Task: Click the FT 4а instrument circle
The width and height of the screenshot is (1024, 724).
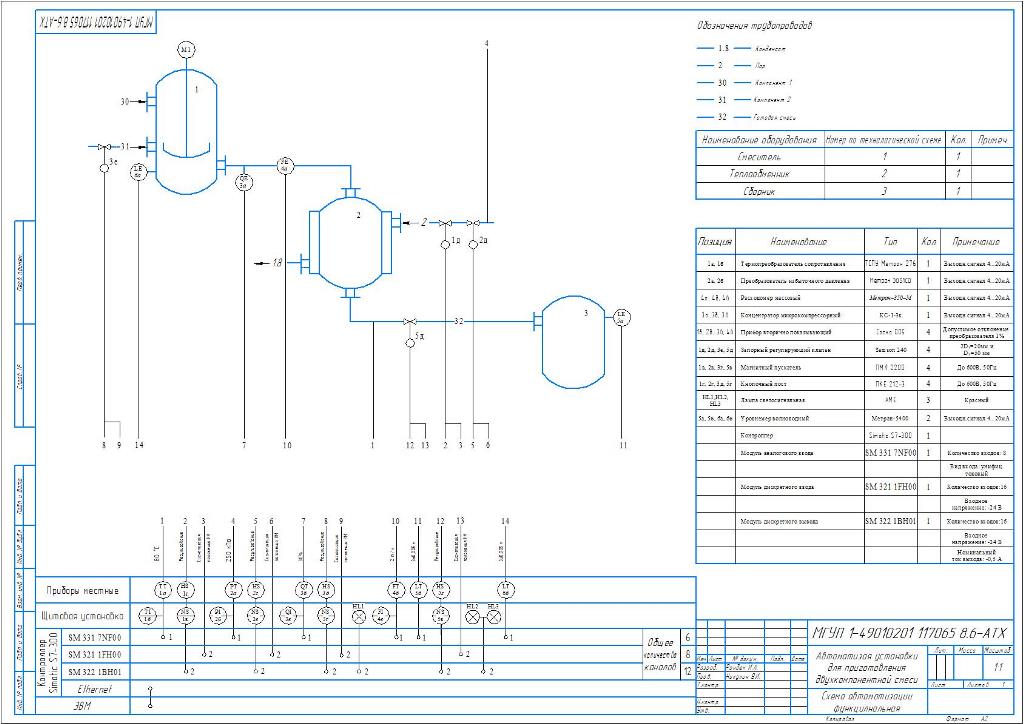Action: click(x=396, y=590)
